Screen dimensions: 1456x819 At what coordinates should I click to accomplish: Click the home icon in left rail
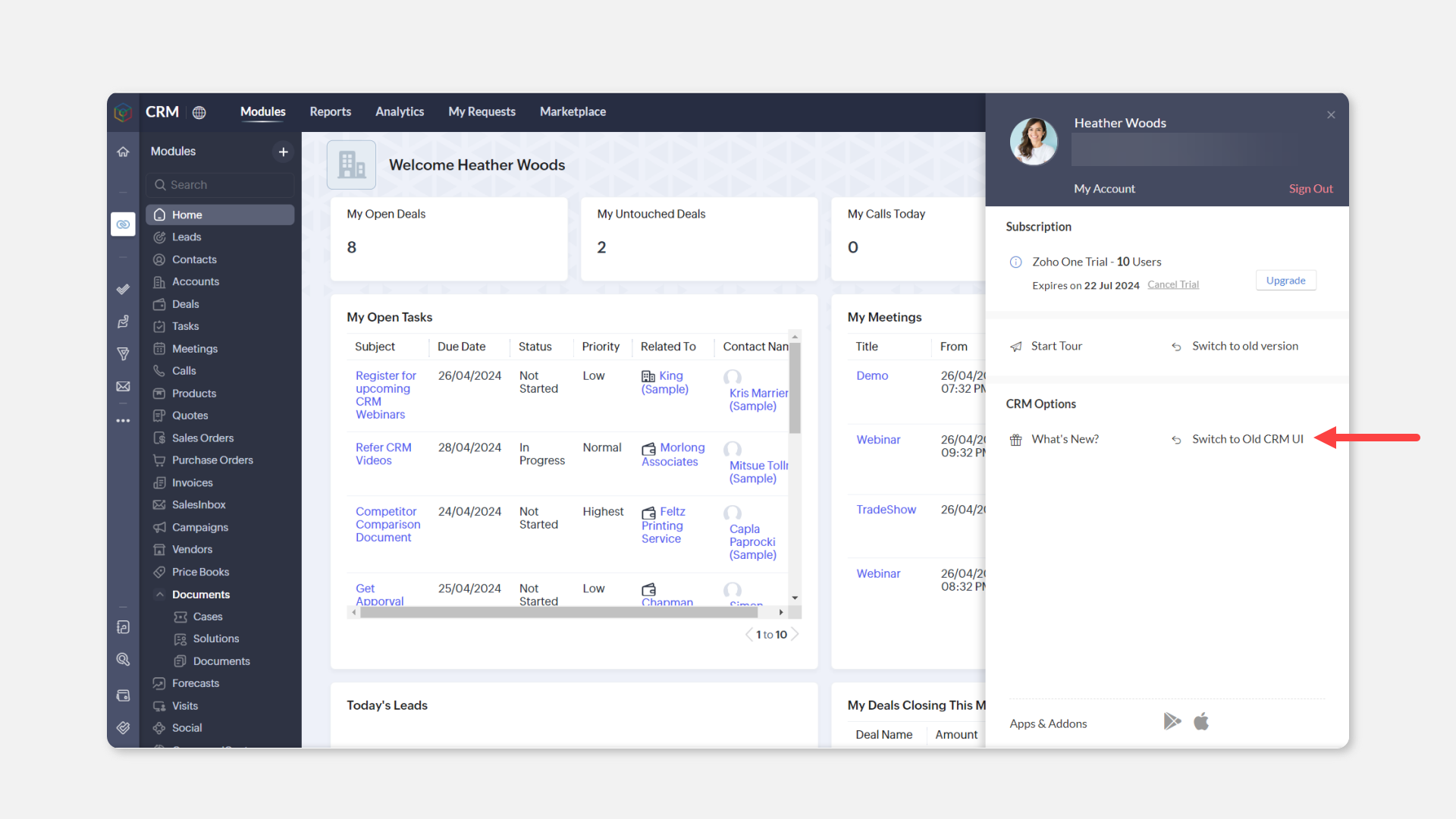click(x=123, y=152)
